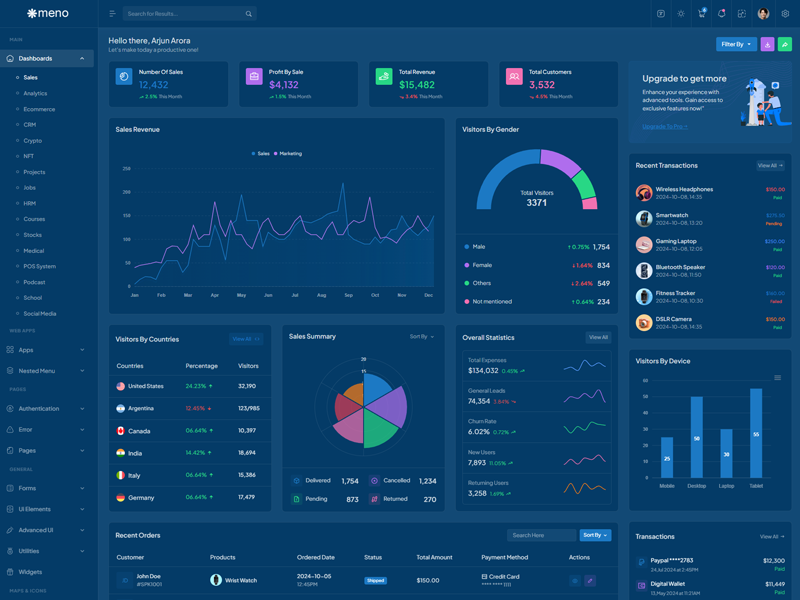Open the user profile avatar

(x=763, y=14)
